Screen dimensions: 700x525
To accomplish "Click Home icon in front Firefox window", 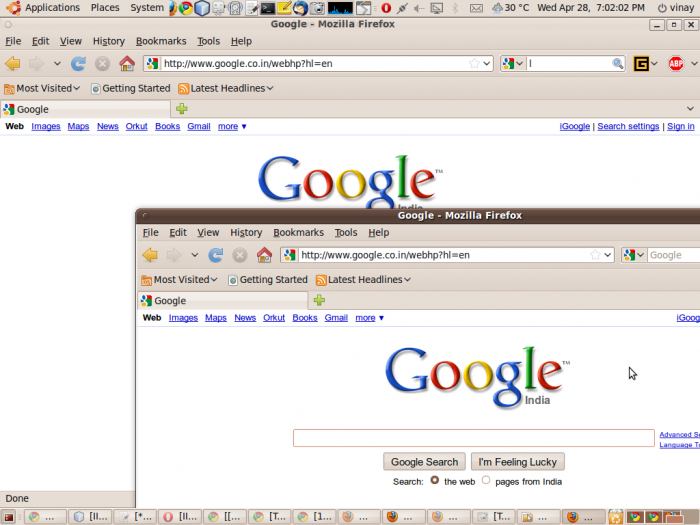I will pos(264,255).
